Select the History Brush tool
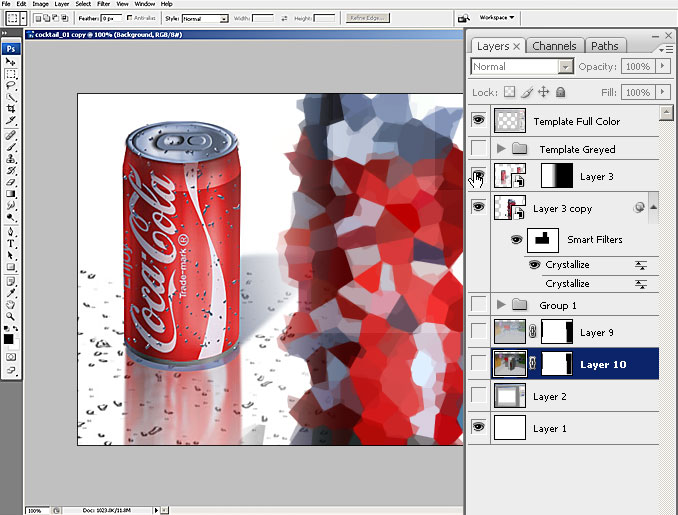Screen dimensions: 678x515 [11, 170]
